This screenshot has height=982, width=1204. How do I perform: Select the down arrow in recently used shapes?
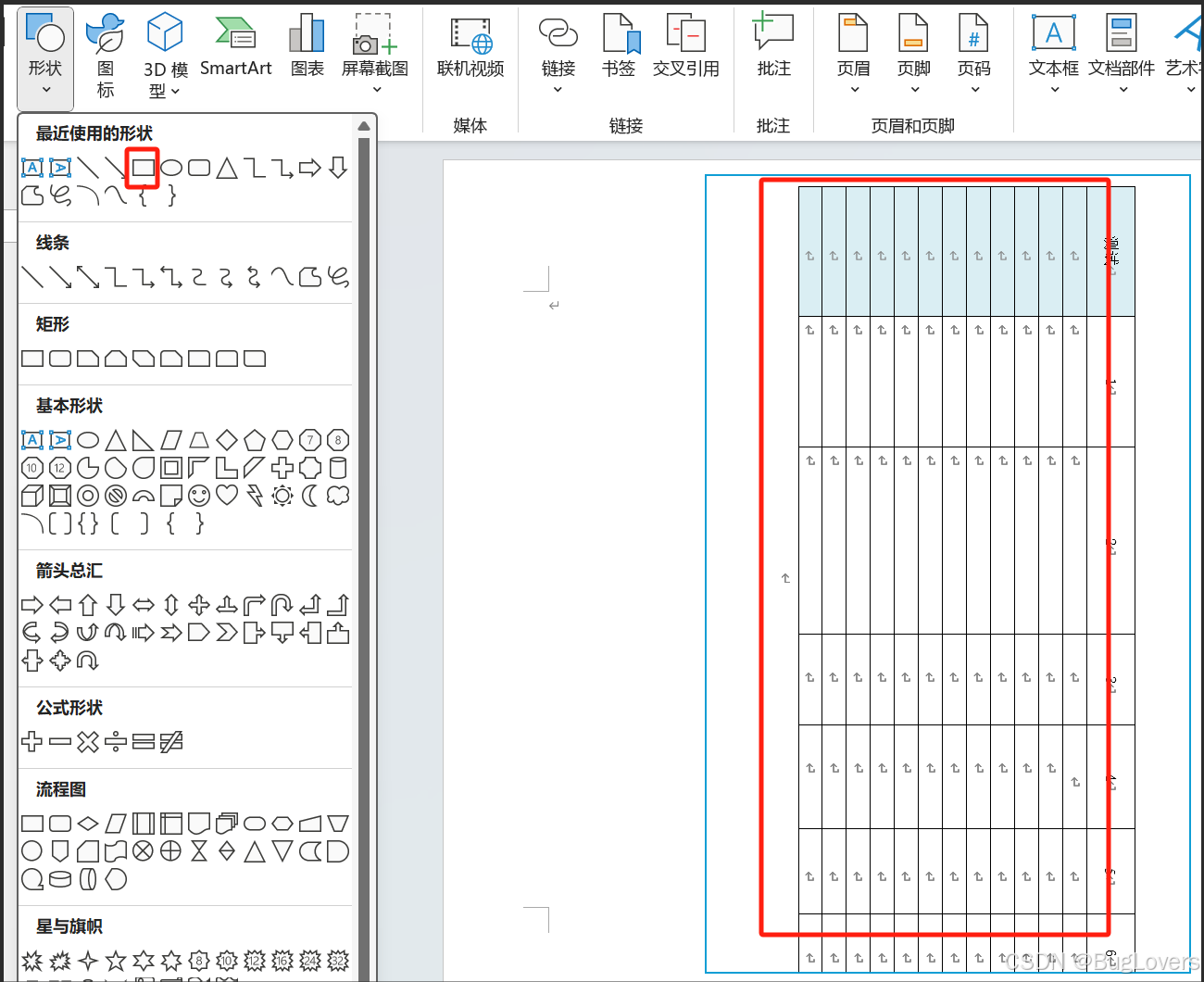(338, 168)
